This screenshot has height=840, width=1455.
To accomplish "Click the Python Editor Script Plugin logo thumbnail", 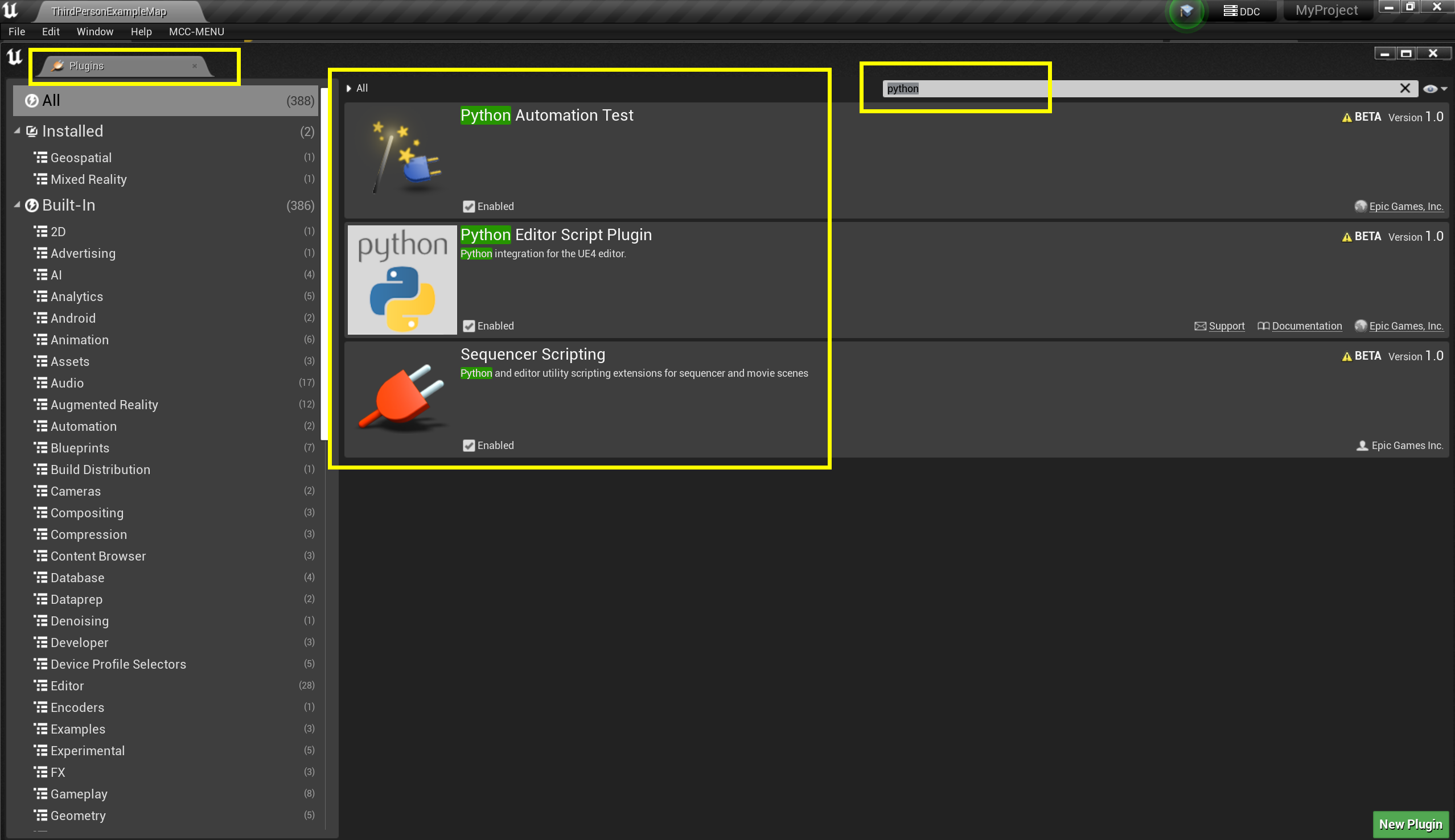I will coord(402,280).
